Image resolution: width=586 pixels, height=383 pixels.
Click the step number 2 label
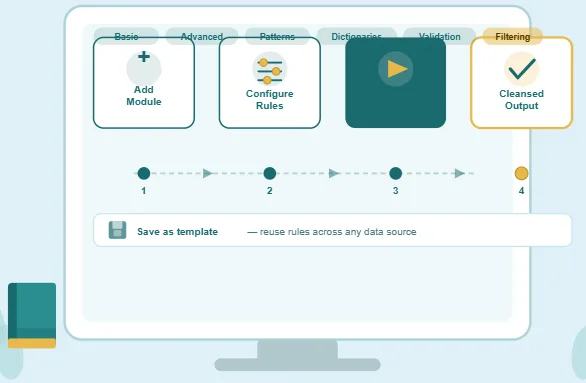[269, 191]
